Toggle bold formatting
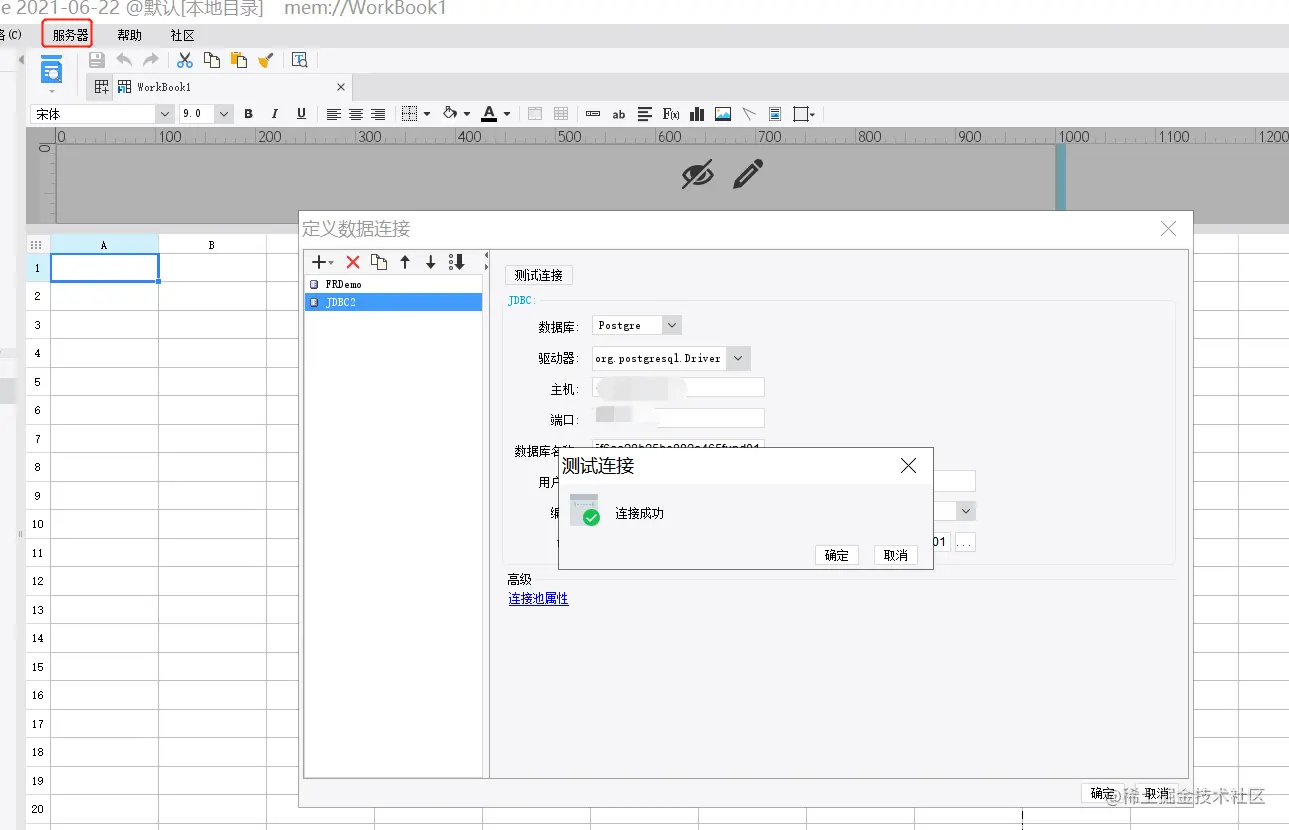The height and width of the screenshot is (830, 1289). 249,114
